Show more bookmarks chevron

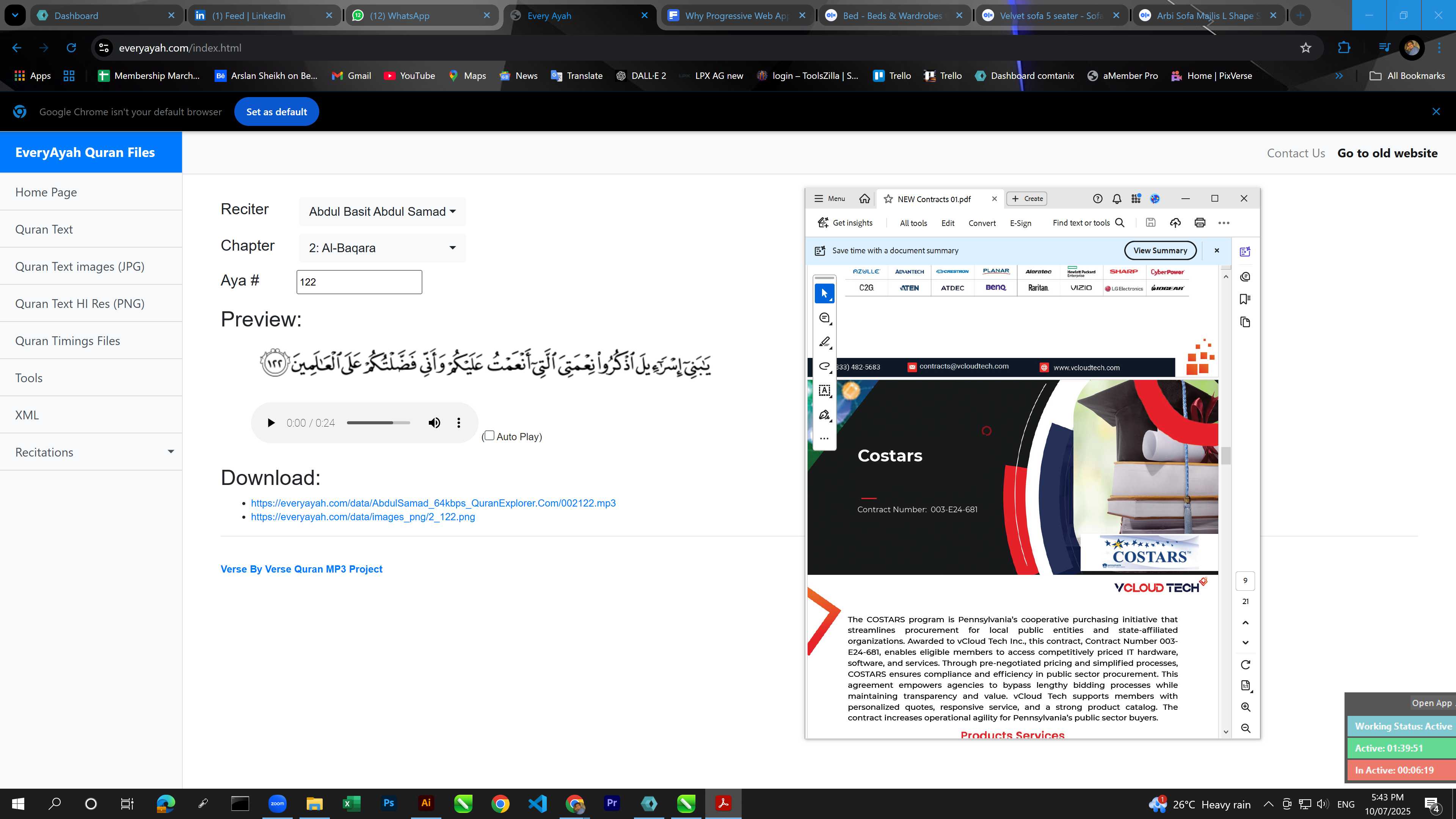coord(1338,76)
